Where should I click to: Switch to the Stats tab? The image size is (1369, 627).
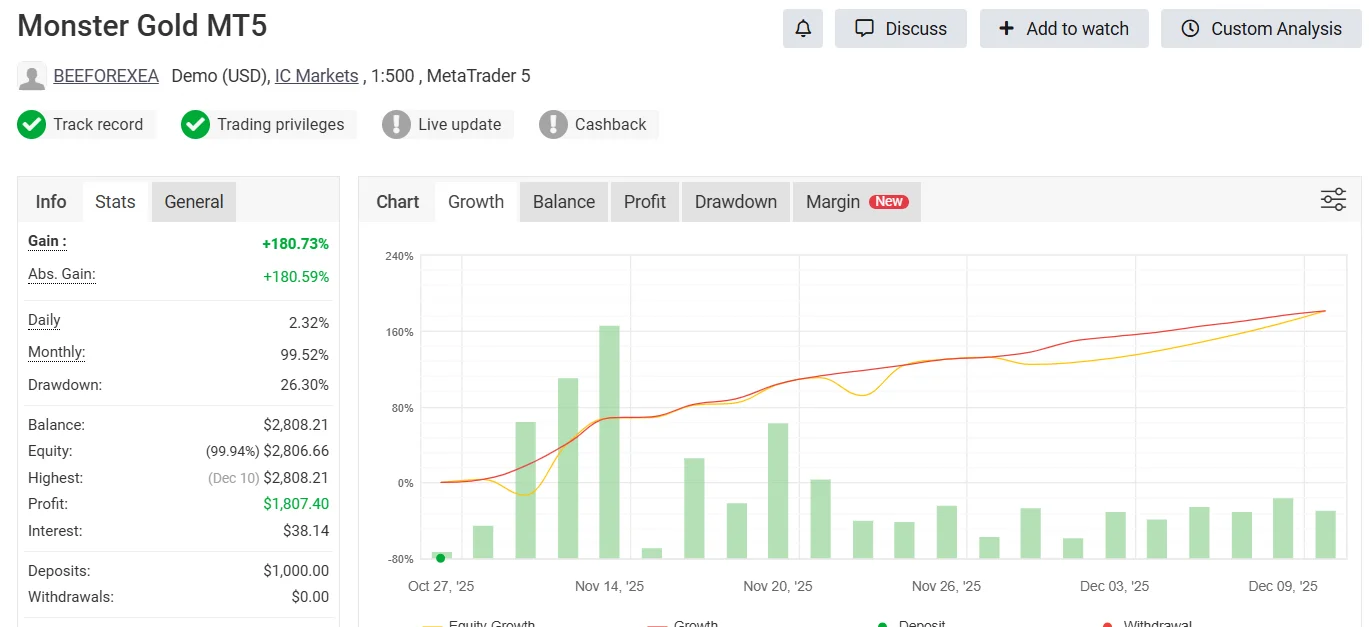[115, 202]
